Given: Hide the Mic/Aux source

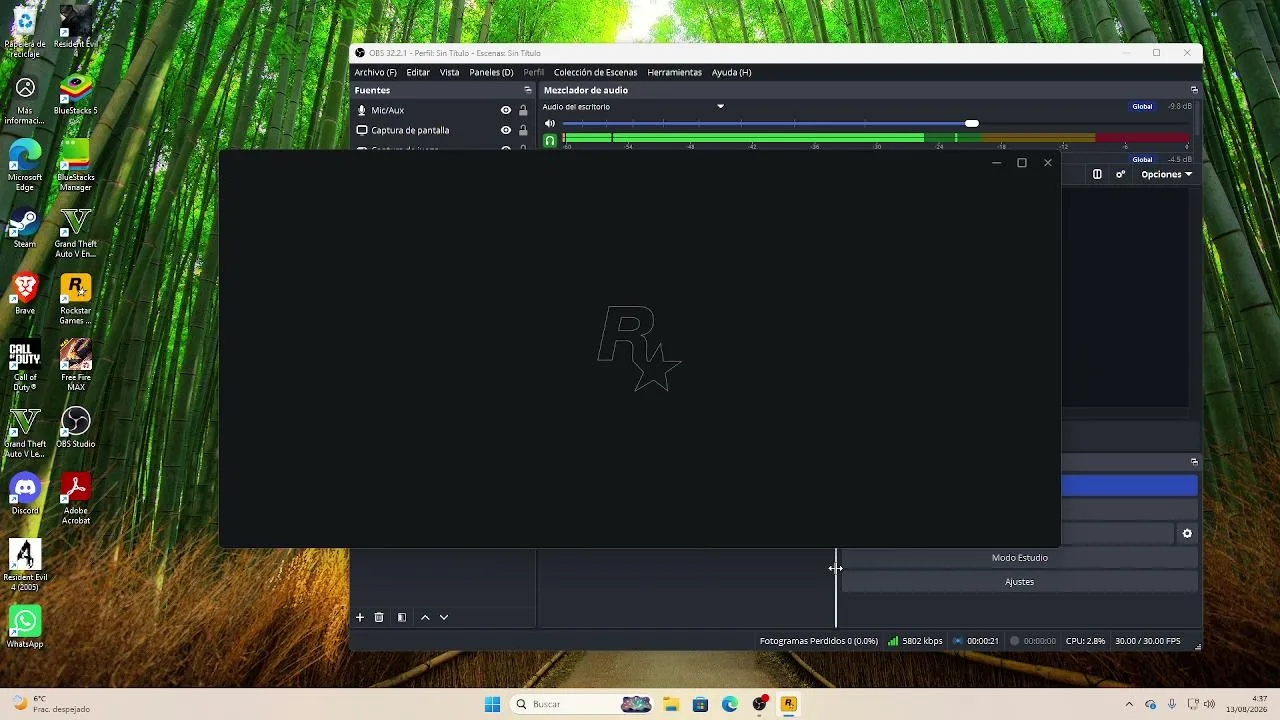Looking at the screenshot, I should click(506, 110).
